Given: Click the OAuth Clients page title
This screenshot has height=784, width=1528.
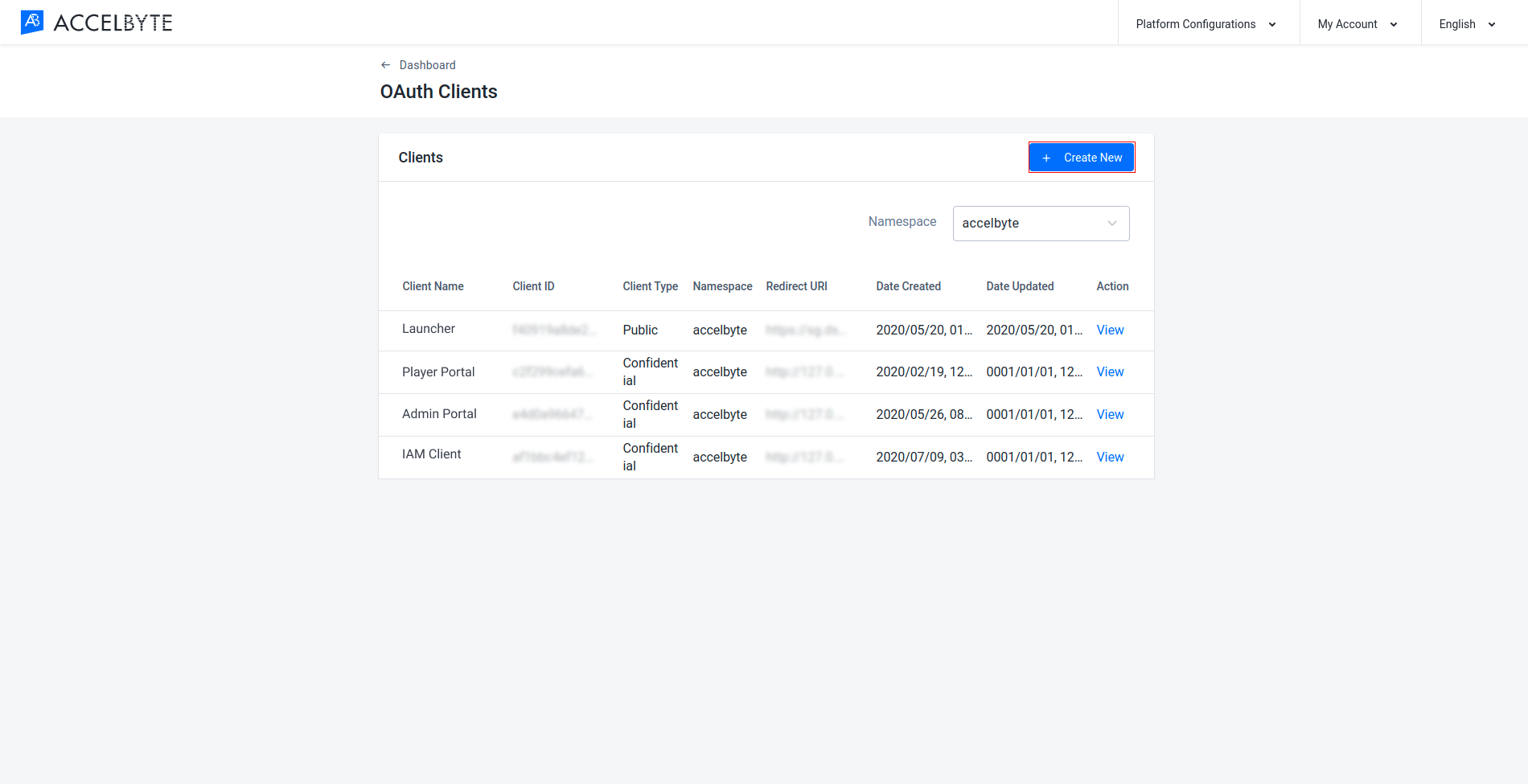Looking at the screenshot, I should [438, 92].
